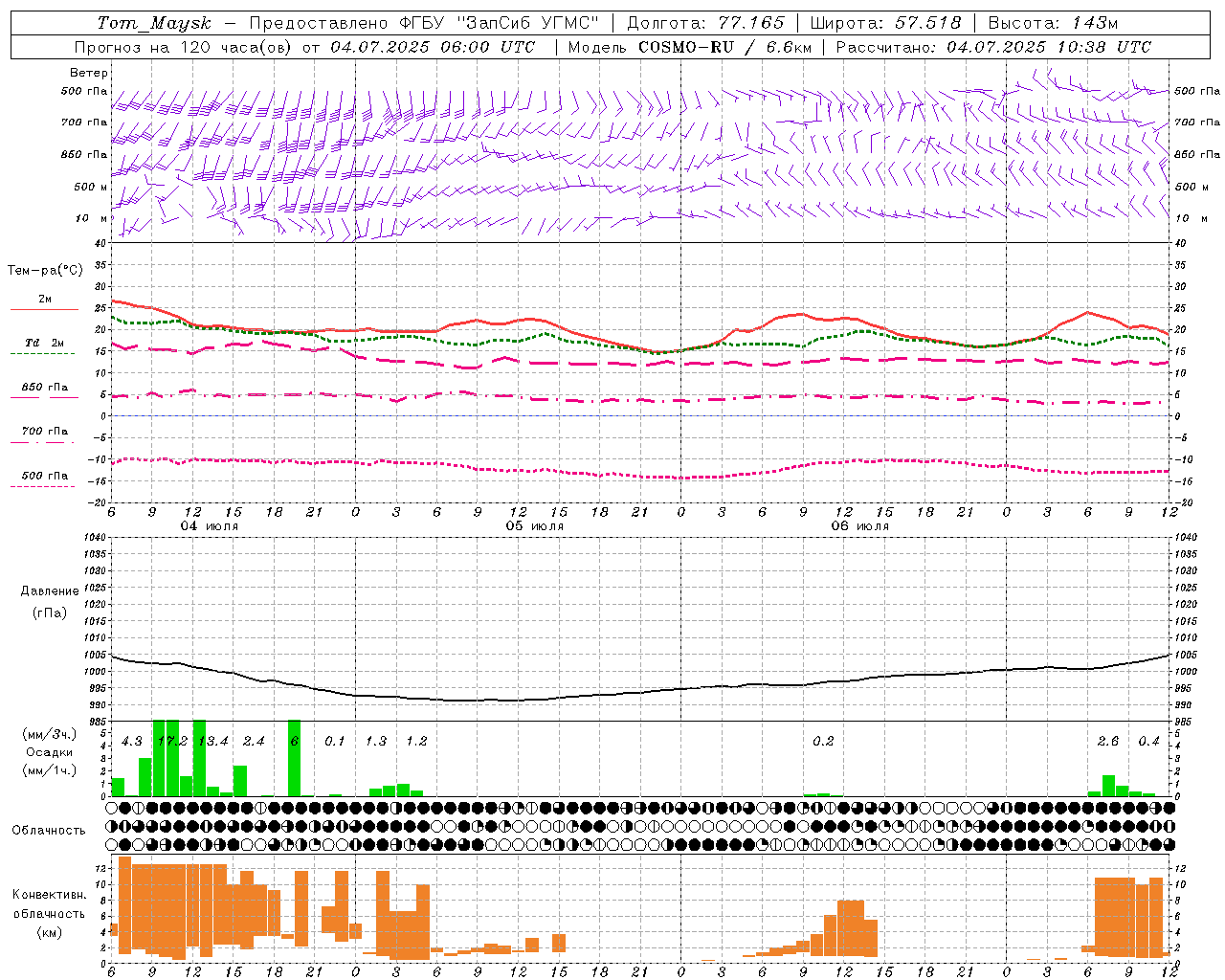Screen dimensions: 1225x980
Task: Select the 850 гПа temperature legend entry
Action: pyautogui.click(x=45, y=388)
